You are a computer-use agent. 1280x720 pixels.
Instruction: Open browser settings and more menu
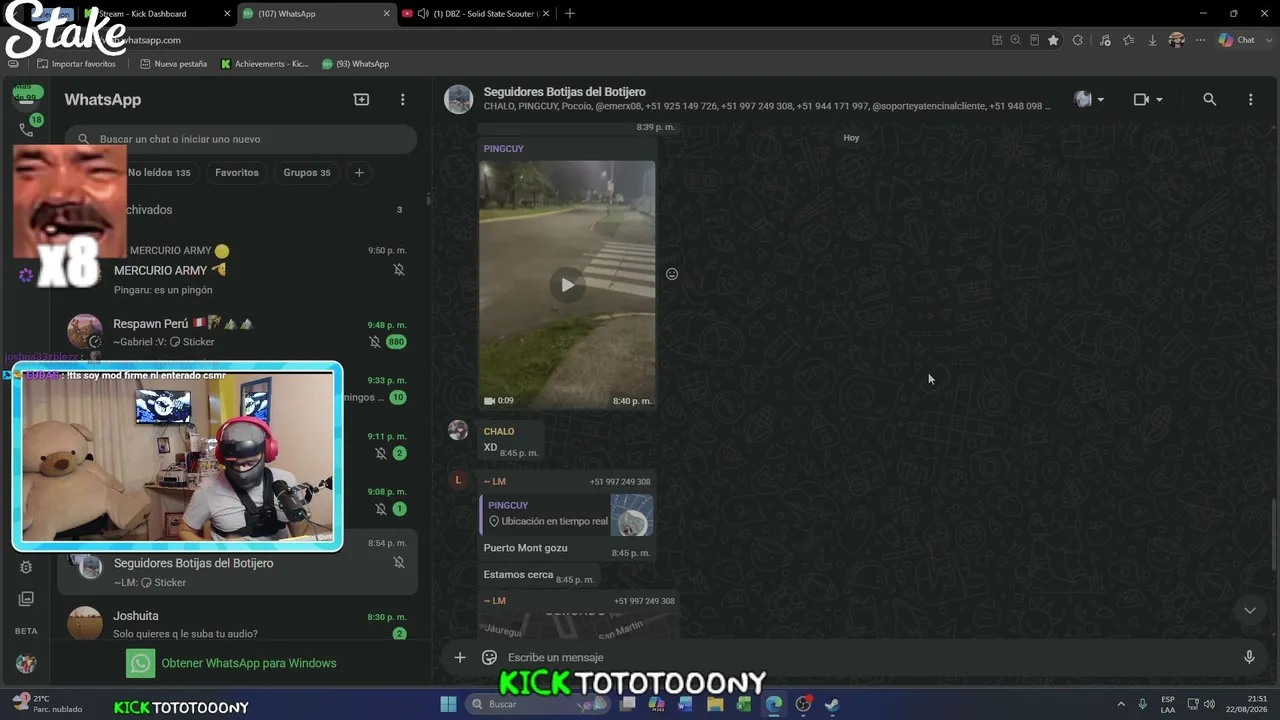tap(1201, 40)
